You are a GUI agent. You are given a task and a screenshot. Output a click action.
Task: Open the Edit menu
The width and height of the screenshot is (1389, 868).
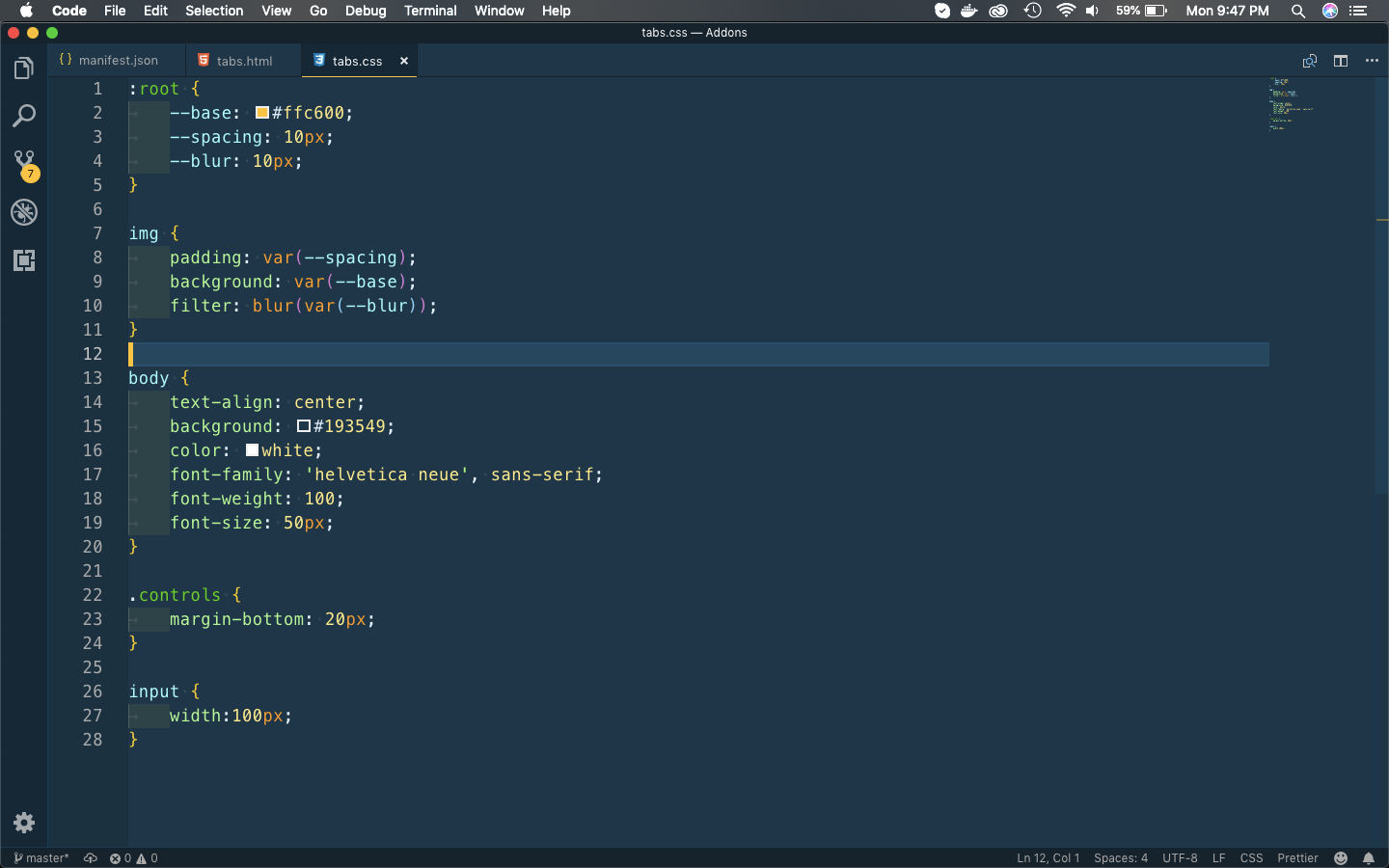click(x=155, y=11)
